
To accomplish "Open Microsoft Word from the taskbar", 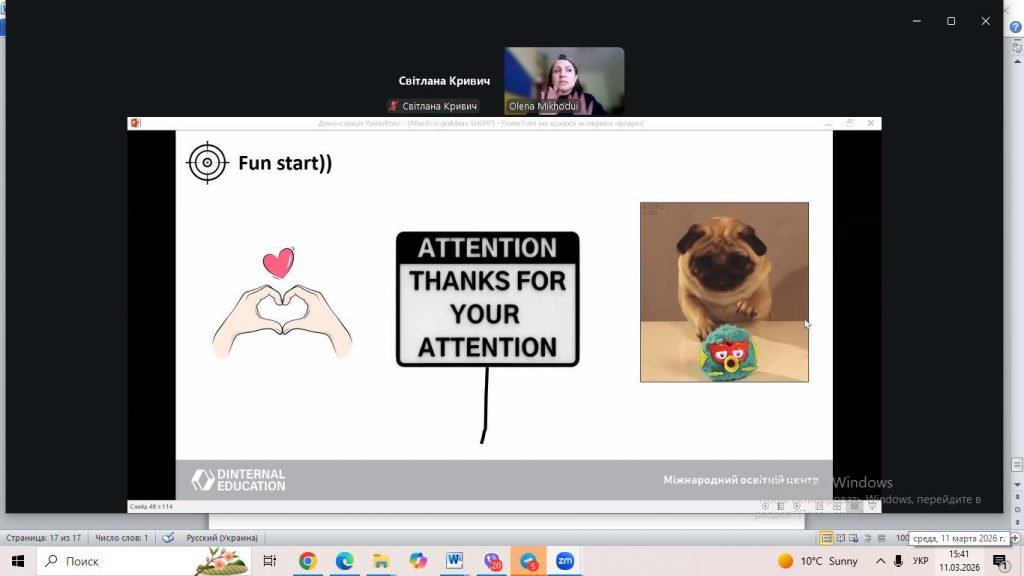I will click(455, 561).
